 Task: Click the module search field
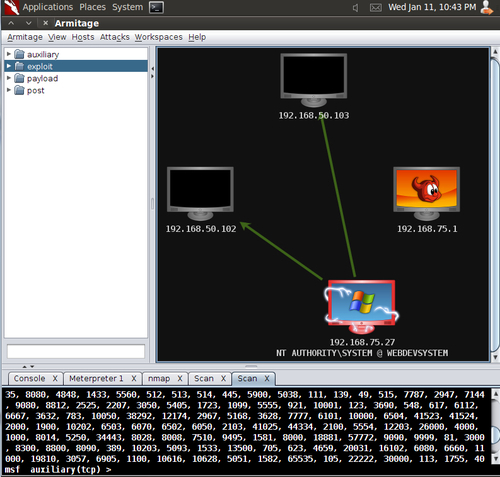click(x=76, y=351)
